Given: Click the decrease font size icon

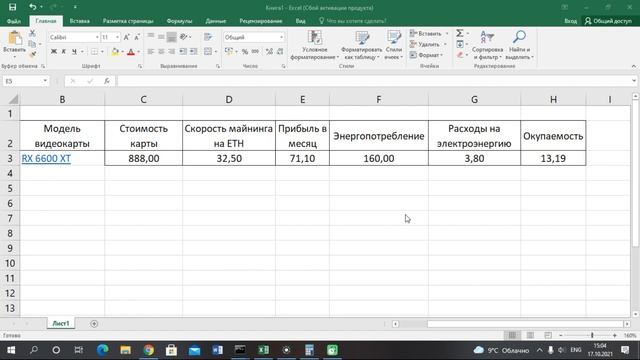Looking at the screenshot, I should tap(137, 37).
